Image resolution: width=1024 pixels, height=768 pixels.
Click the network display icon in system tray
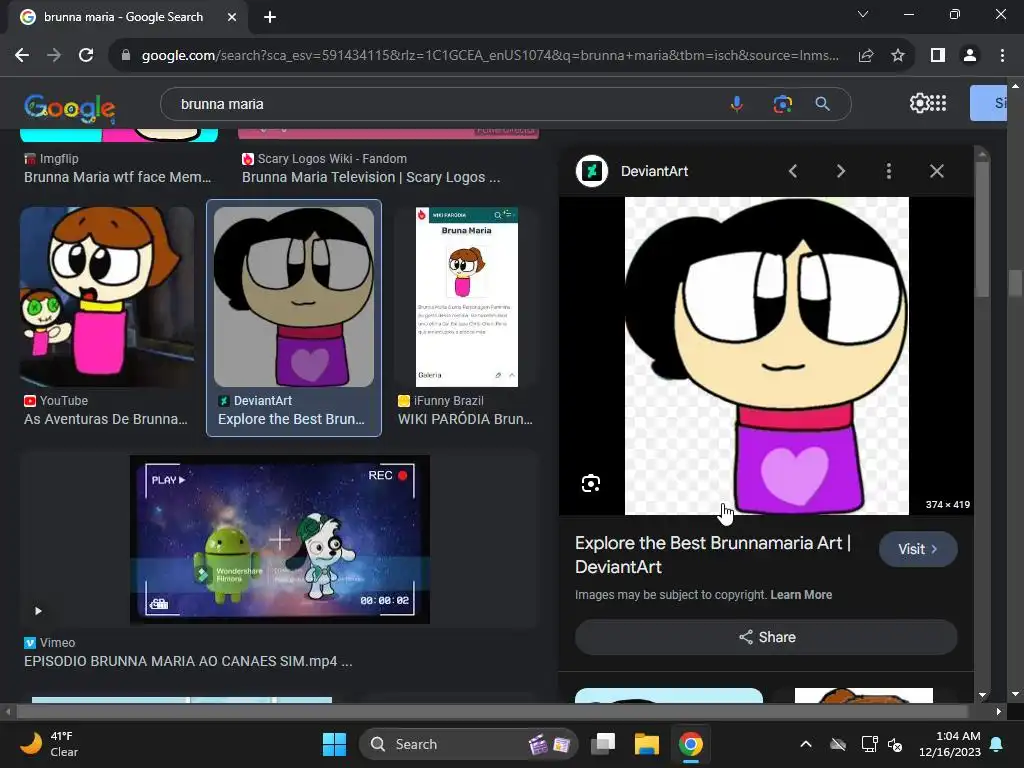pos(869,744)
